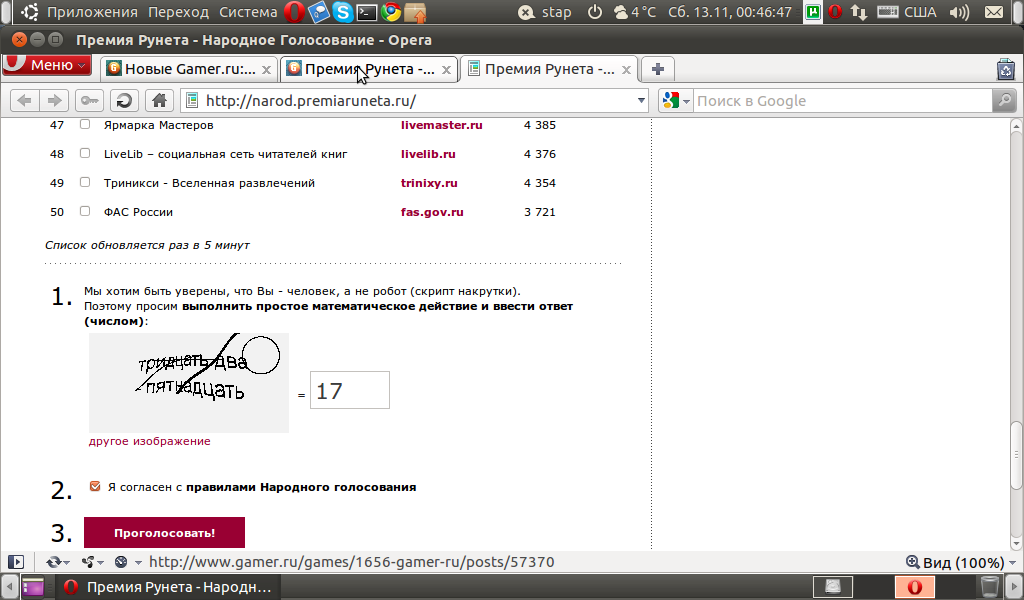
Task: Close the Новые Gamer.ru tab
Action: click(266, 69)
